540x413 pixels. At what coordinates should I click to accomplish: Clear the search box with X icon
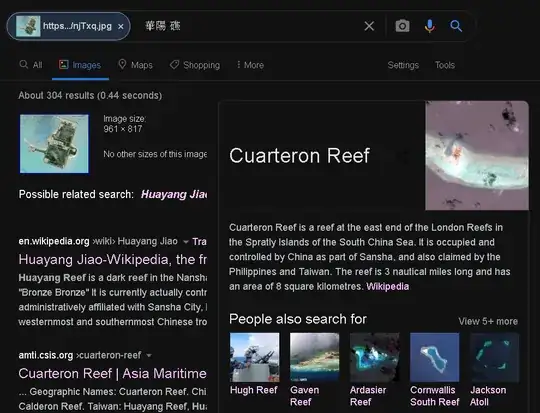coord(369,26)
